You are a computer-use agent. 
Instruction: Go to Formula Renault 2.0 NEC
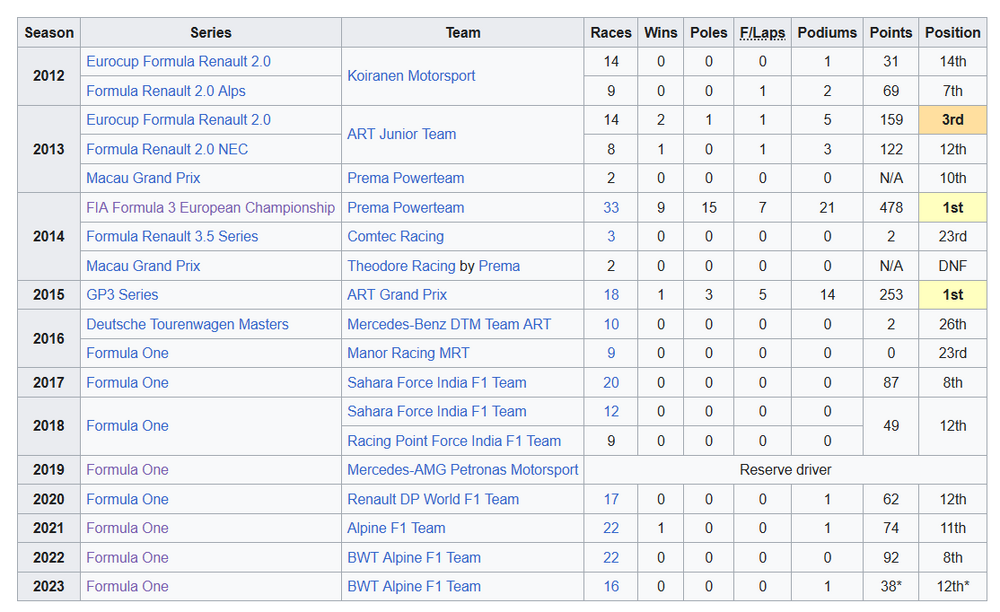[x=167, y=149]
